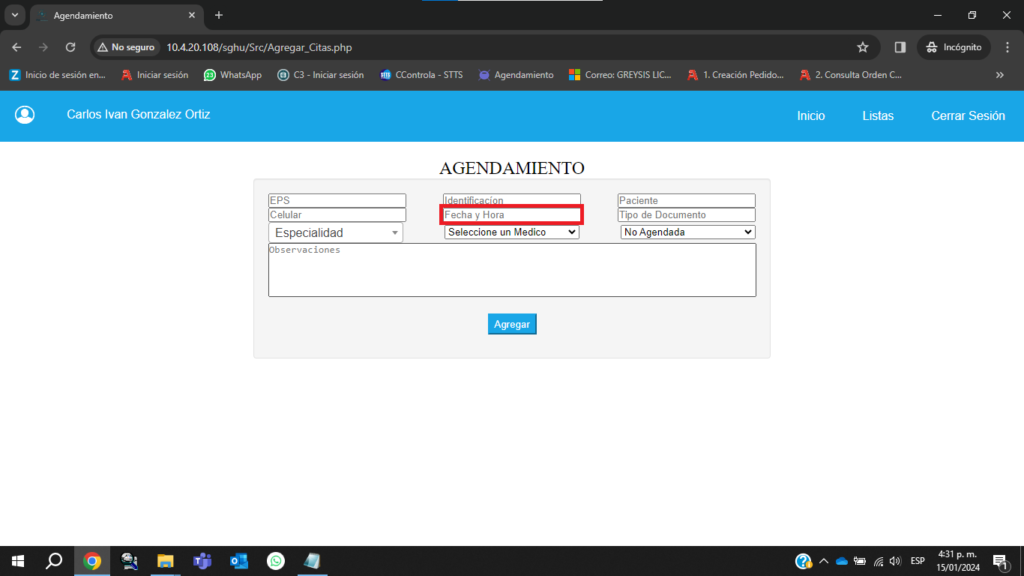Viewport: 1024px width, 576px height.
Task: Click the user profile avatar icon
Action: [25, 115]
